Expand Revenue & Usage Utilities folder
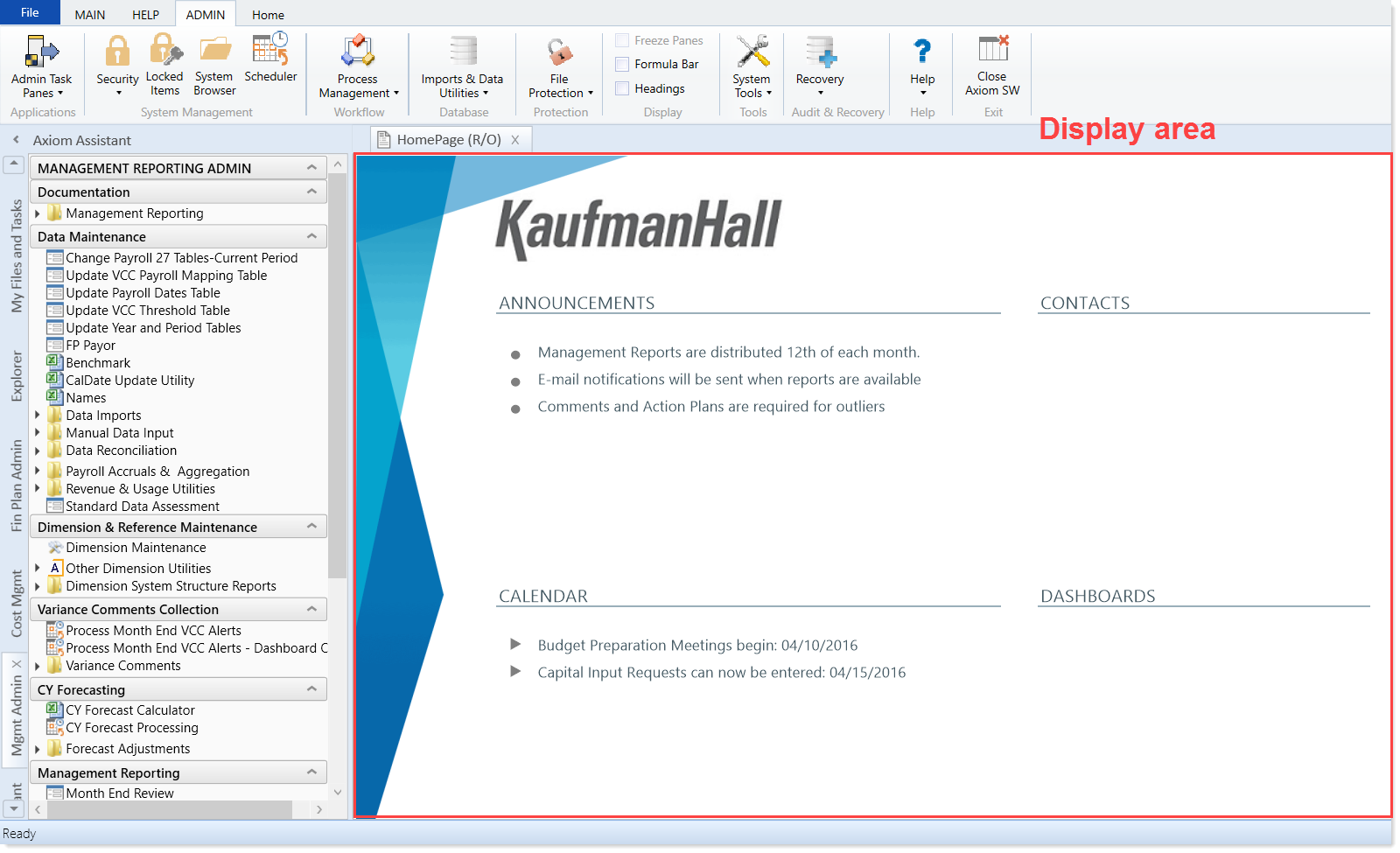The image size is (1400, 853). (x=38, y=489)
